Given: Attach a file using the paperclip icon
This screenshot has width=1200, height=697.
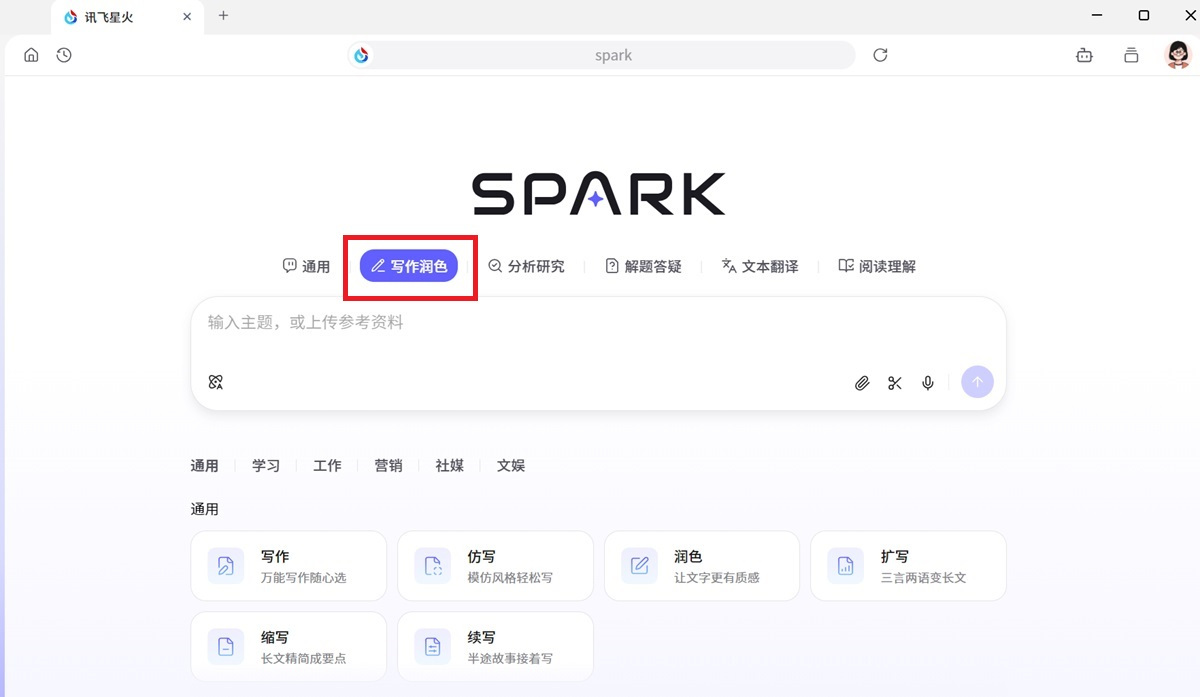Looking at the screenshot, I should click(x=861, y=383).
